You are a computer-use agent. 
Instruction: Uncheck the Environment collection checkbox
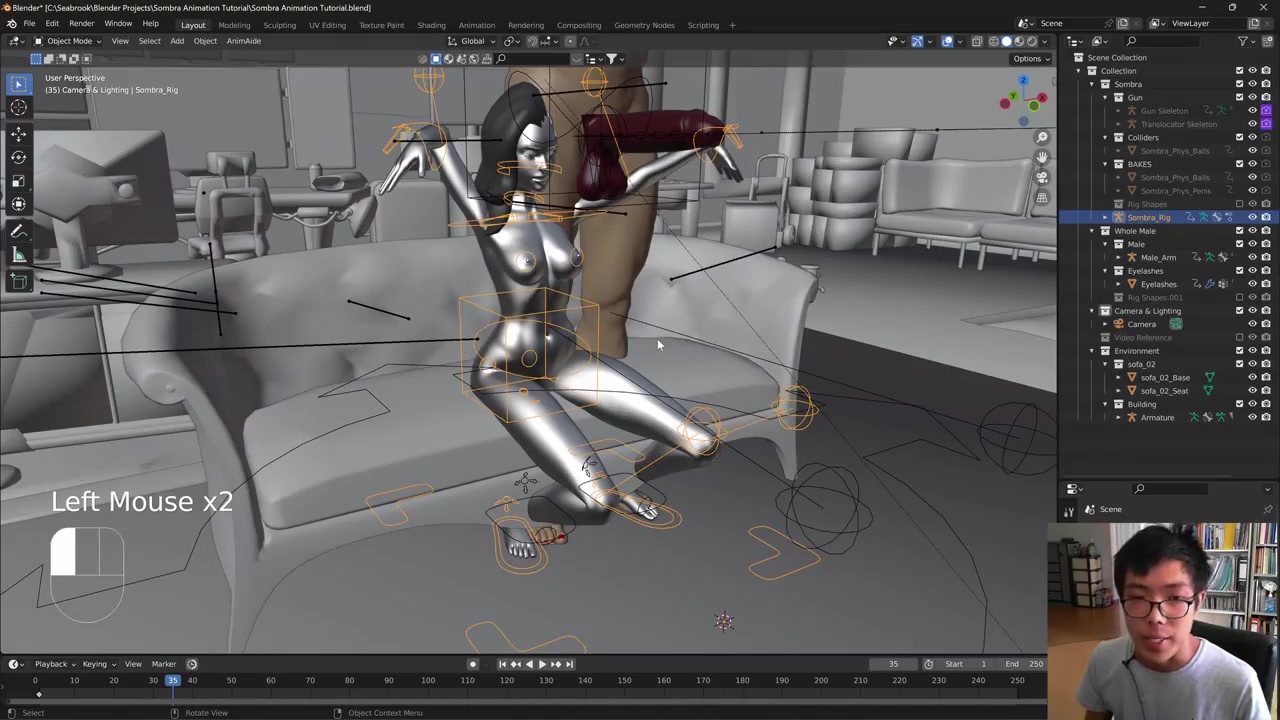(x=1239, y=351)
